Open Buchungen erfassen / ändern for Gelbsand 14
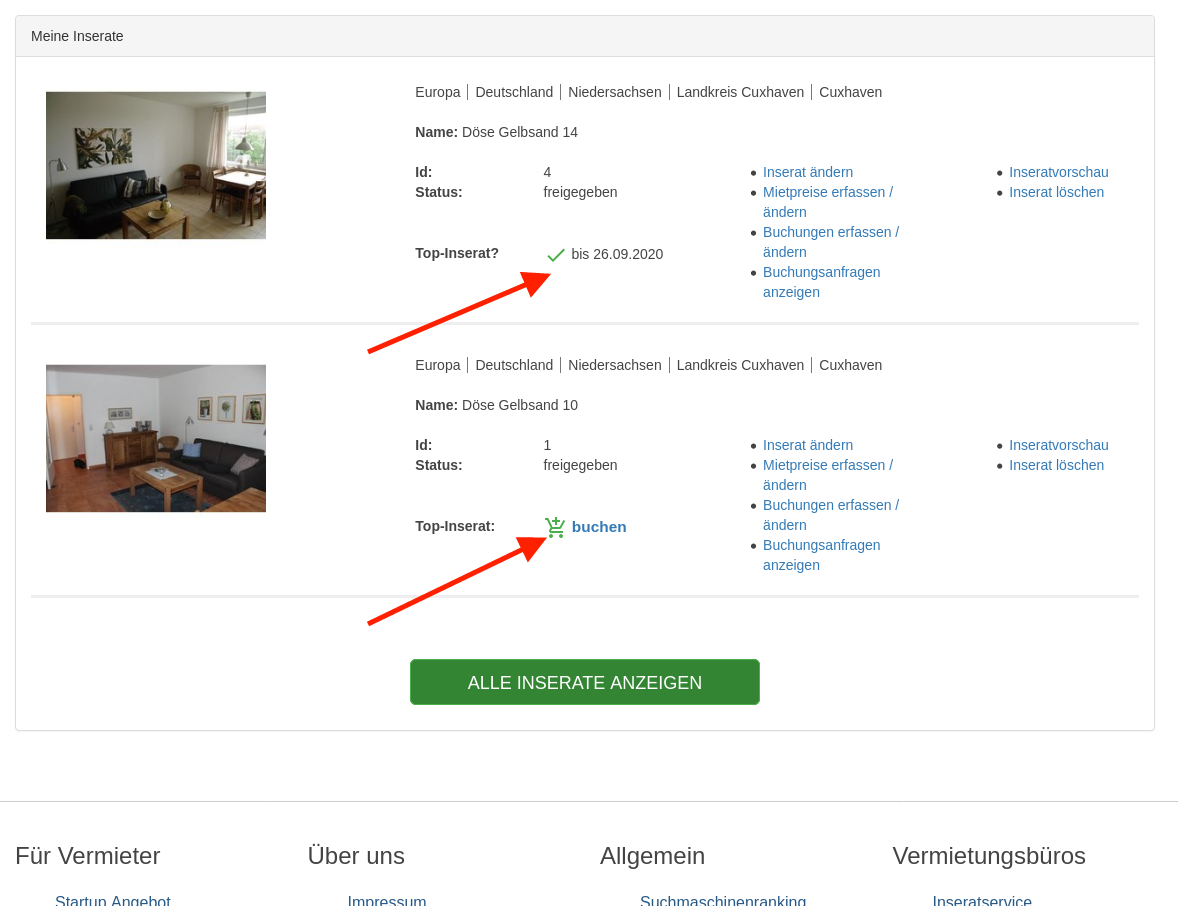This screenshot has height=906, width=1178. coord(830,232)
